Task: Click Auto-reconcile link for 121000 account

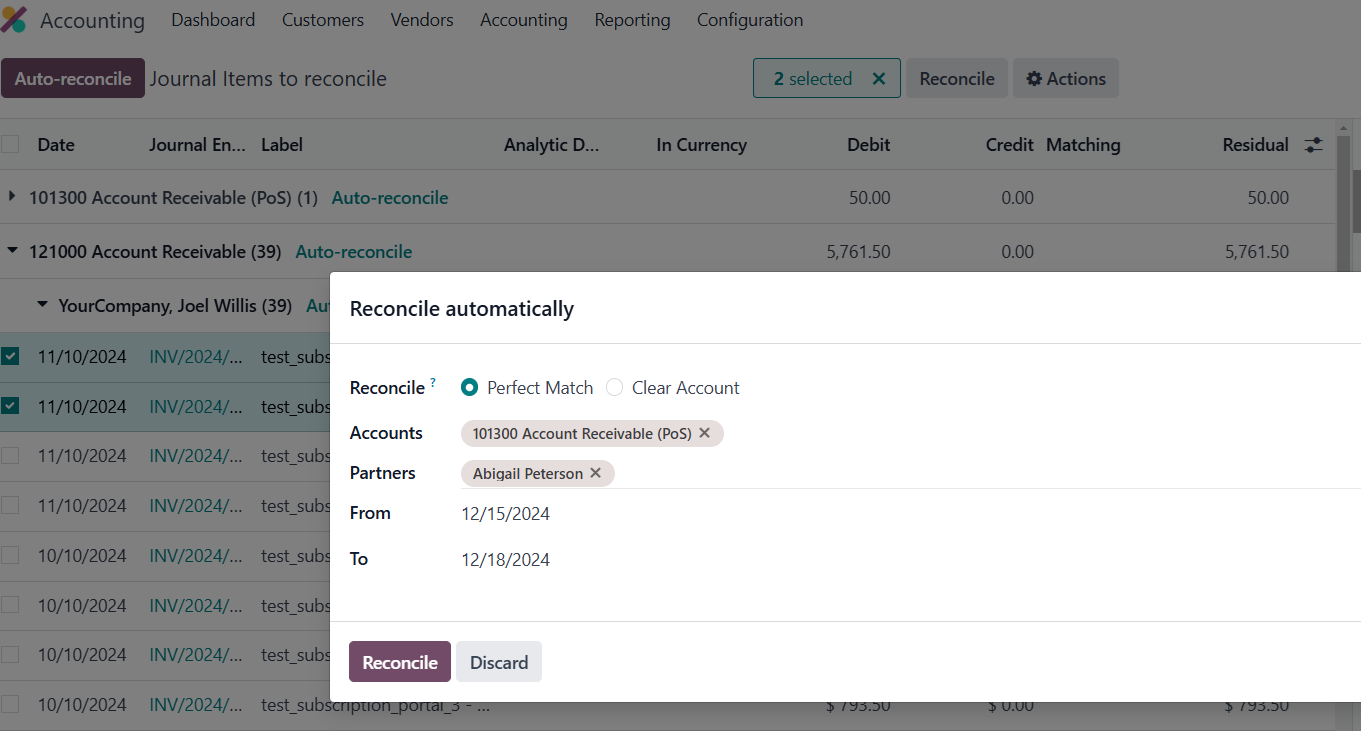Action: coord(354,252)
